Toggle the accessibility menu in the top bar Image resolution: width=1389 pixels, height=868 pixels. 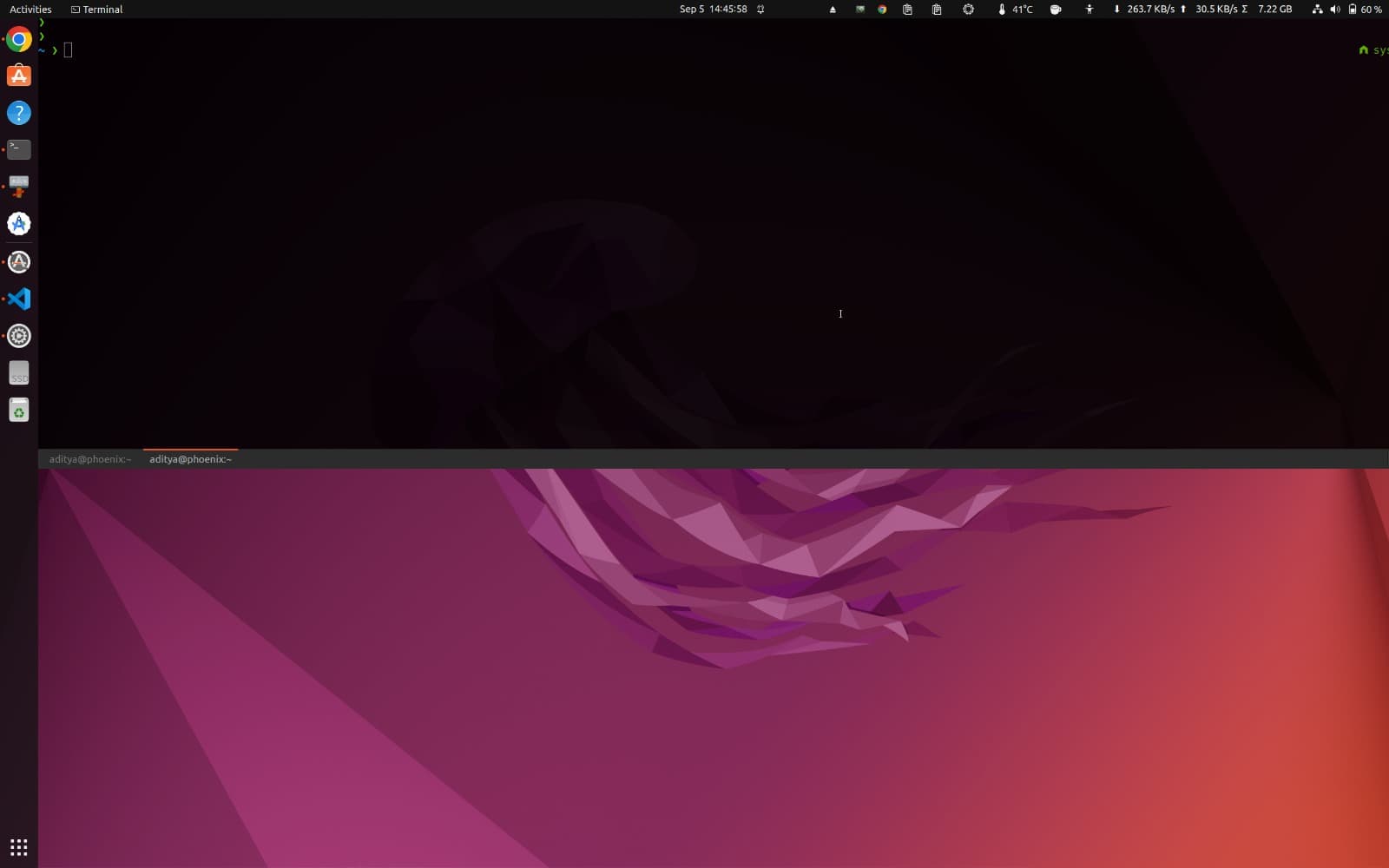pos(1089,10)
